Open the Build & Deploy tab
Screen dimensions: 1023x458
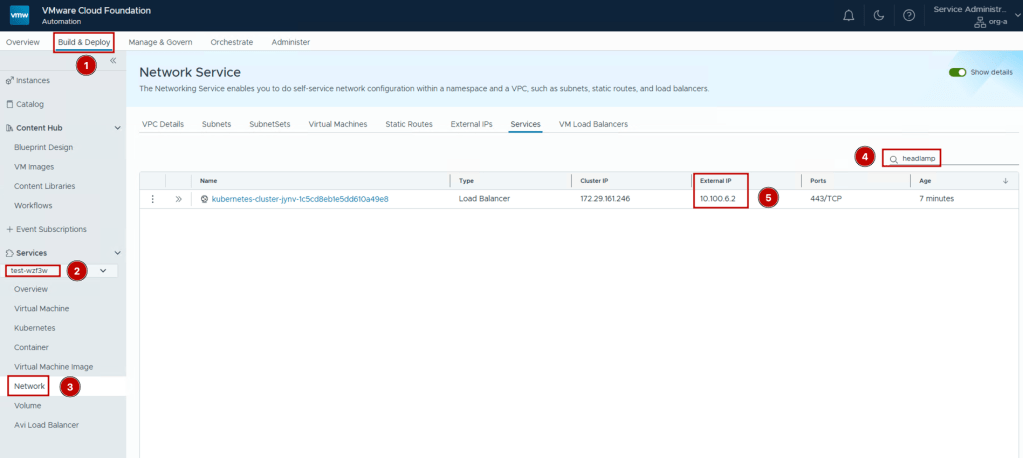tap(84, 42)
